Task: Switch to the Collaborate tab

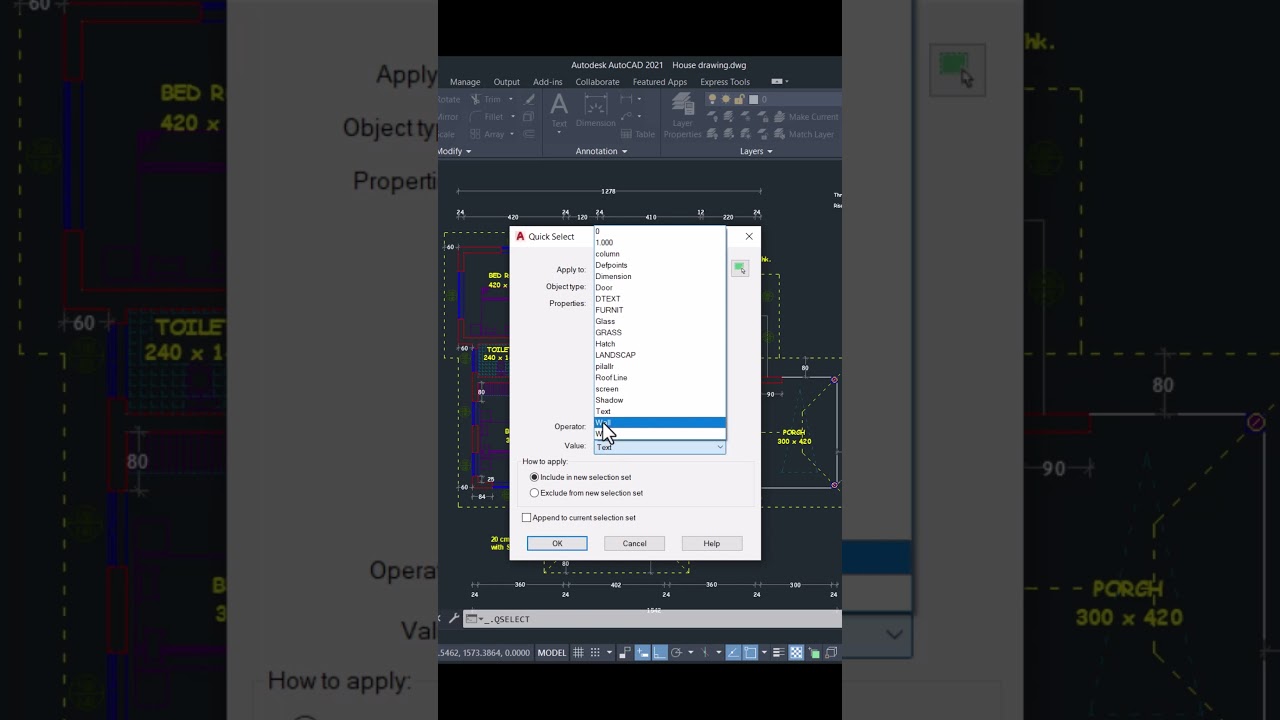Action: coord(597,82)
